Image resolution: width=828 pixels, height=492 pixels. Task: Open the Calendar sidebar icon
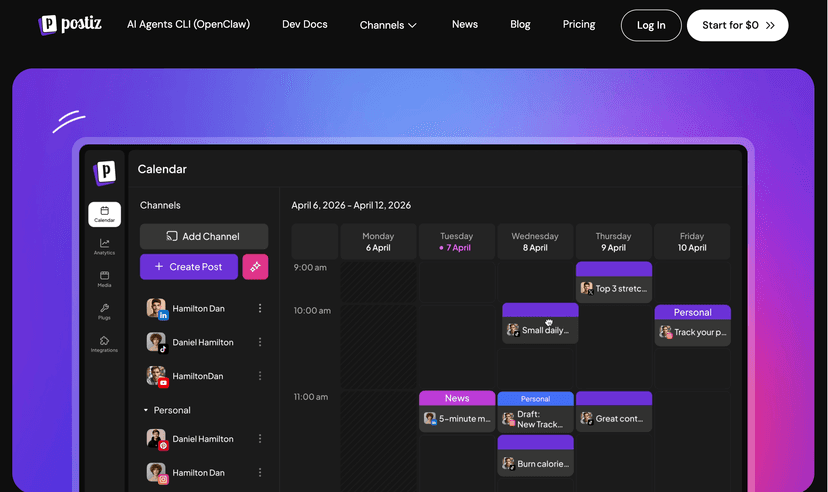coord(105,214)
